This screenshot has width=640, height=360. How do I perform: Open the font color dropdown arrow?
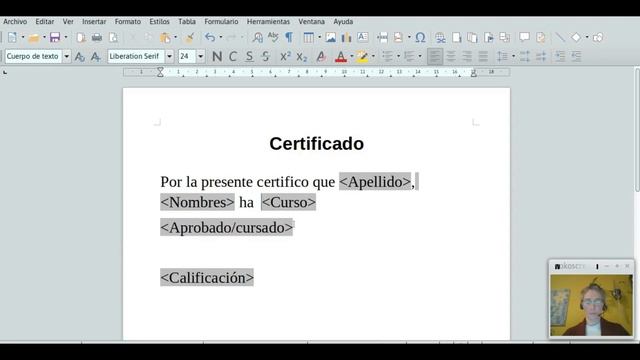point(352,56)
